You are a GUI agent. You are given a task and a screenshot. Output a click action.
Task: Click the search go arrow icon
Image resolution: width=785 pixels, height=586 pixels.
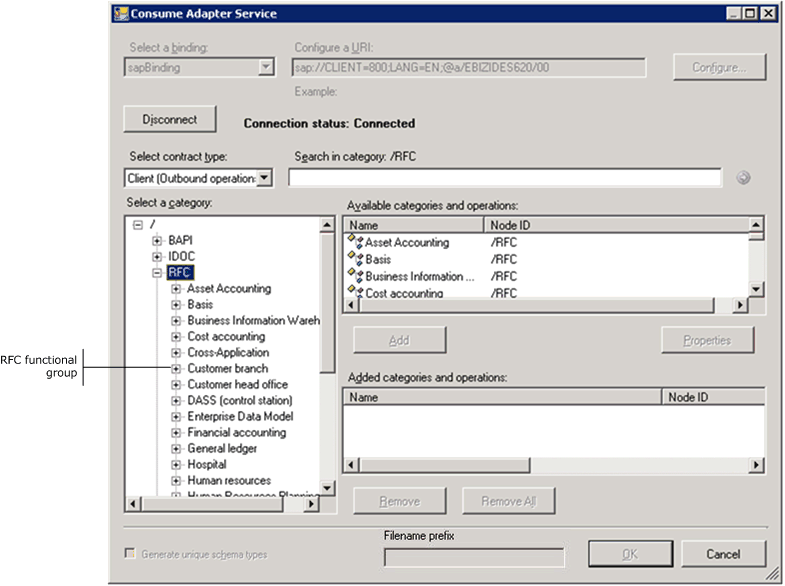point(743,178)
